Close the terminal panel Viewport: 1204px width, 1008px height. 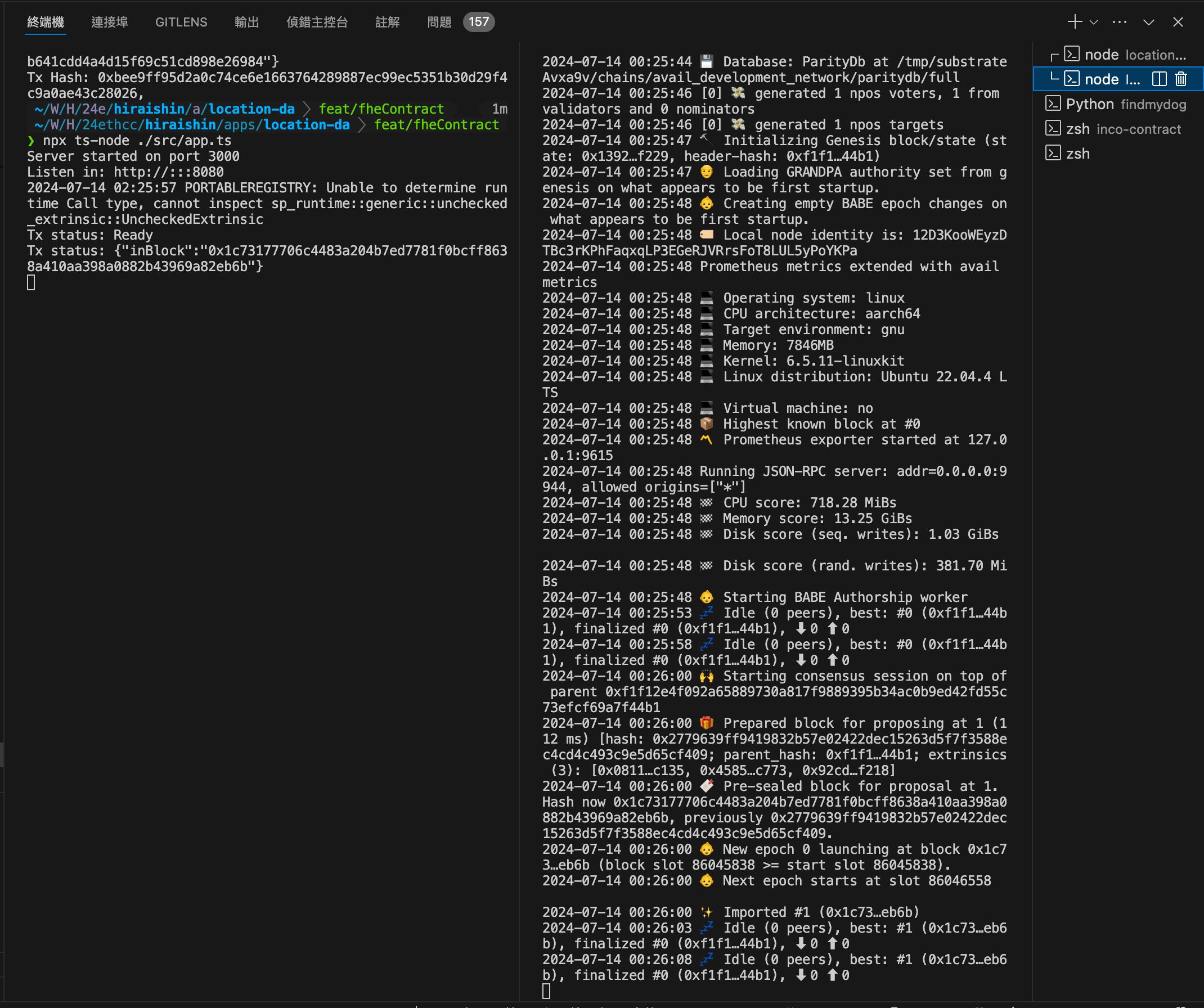pos(1178,22)
